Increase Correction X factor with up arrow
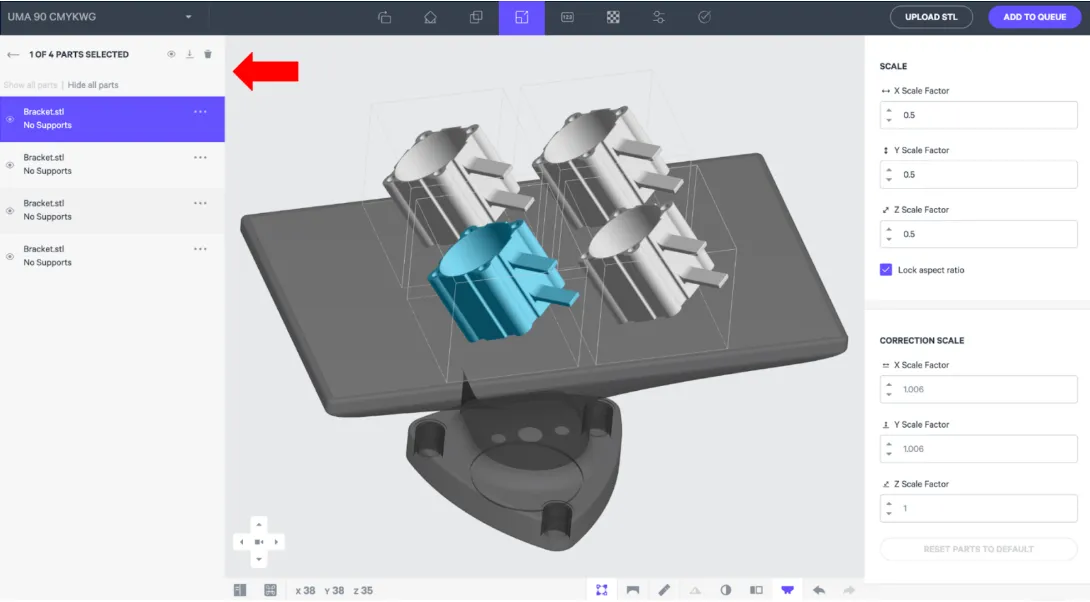The image size is (1090, 602). coord(889,385)
